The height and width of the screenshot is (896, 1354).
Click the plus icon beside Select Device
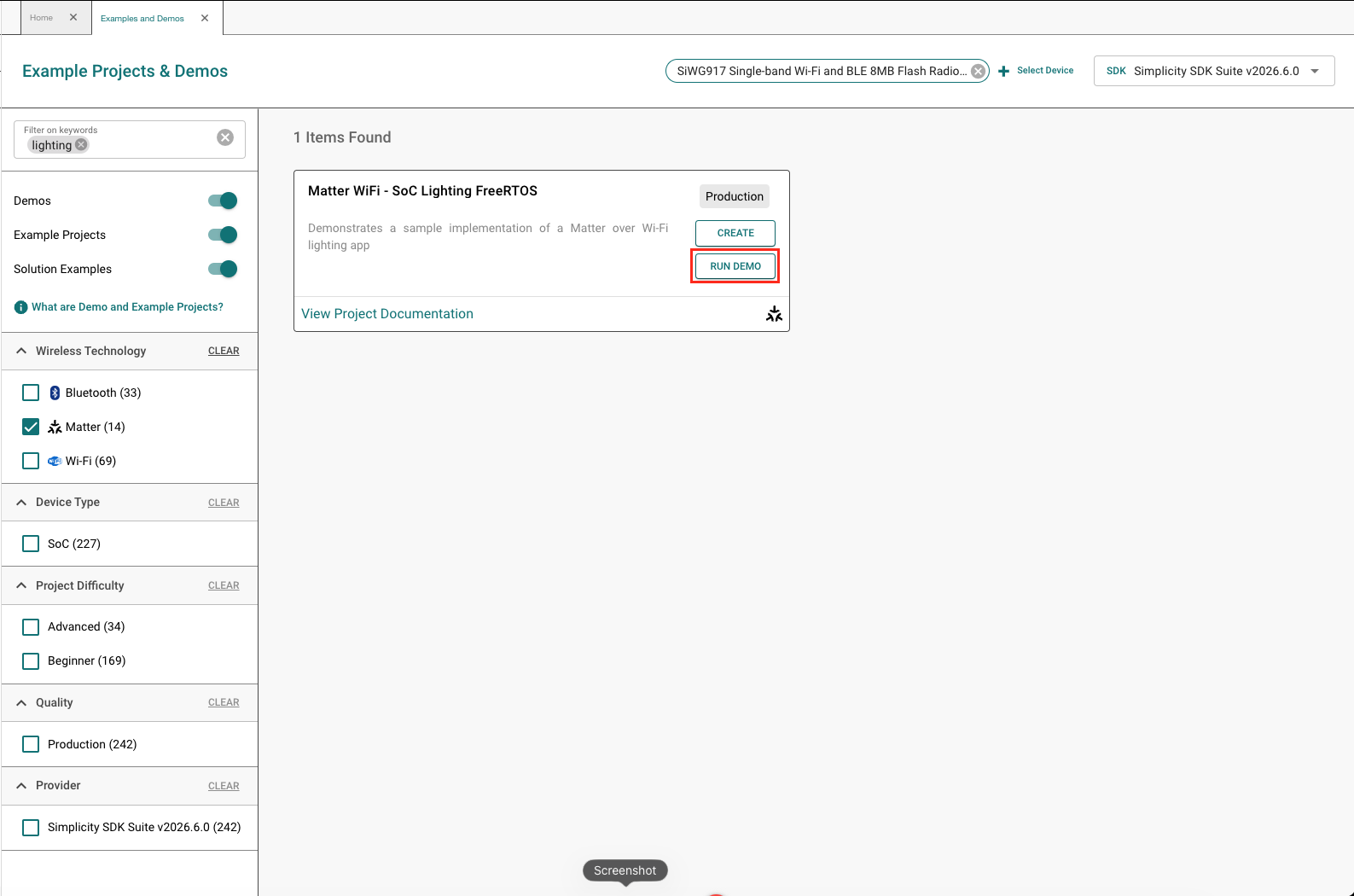coord(1003,71)
